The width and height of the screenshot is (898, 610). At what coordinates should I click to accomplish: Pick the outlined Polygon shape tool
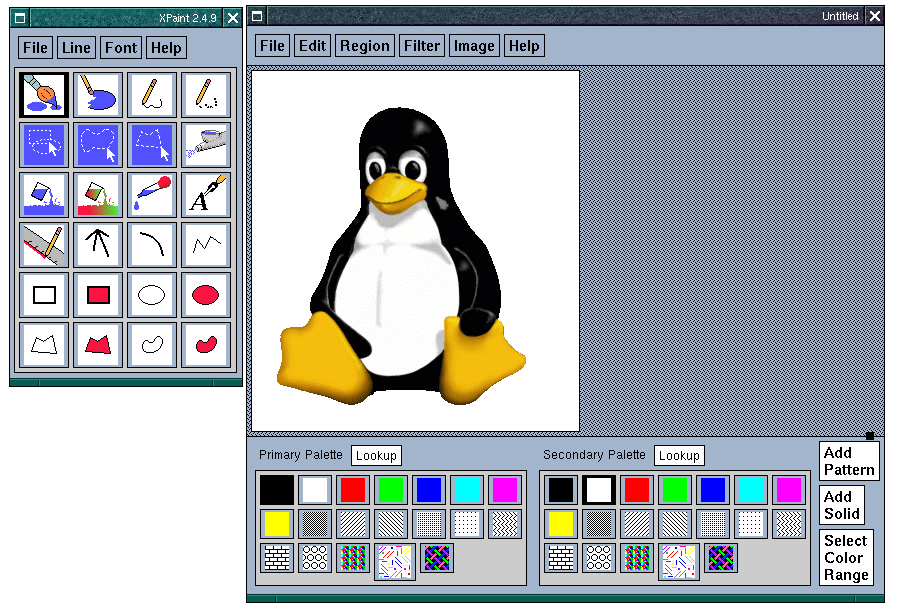(44, 345)
